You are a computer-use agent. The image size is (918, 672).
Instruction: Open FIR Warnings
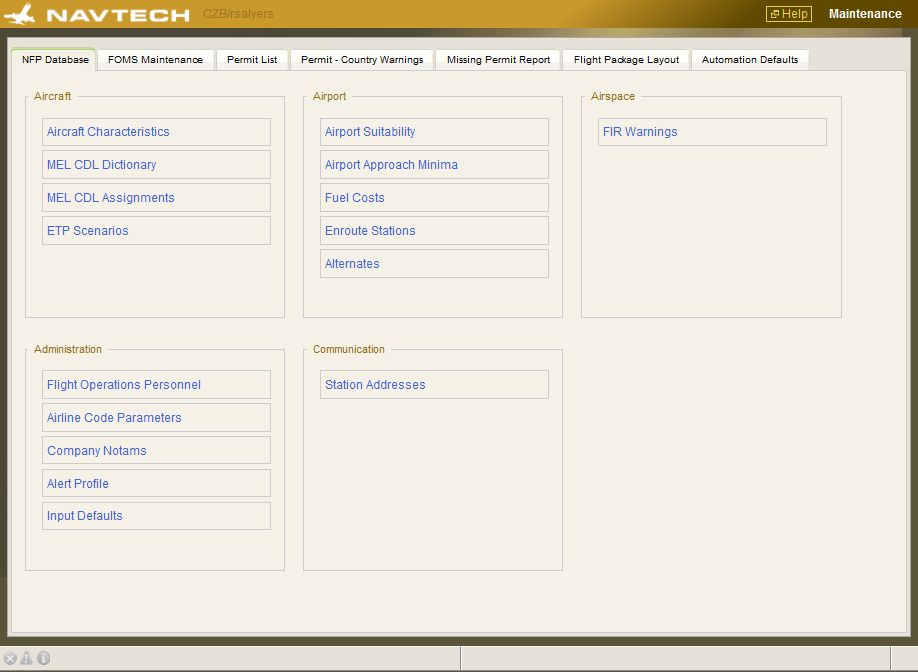[x=713, y=132]
